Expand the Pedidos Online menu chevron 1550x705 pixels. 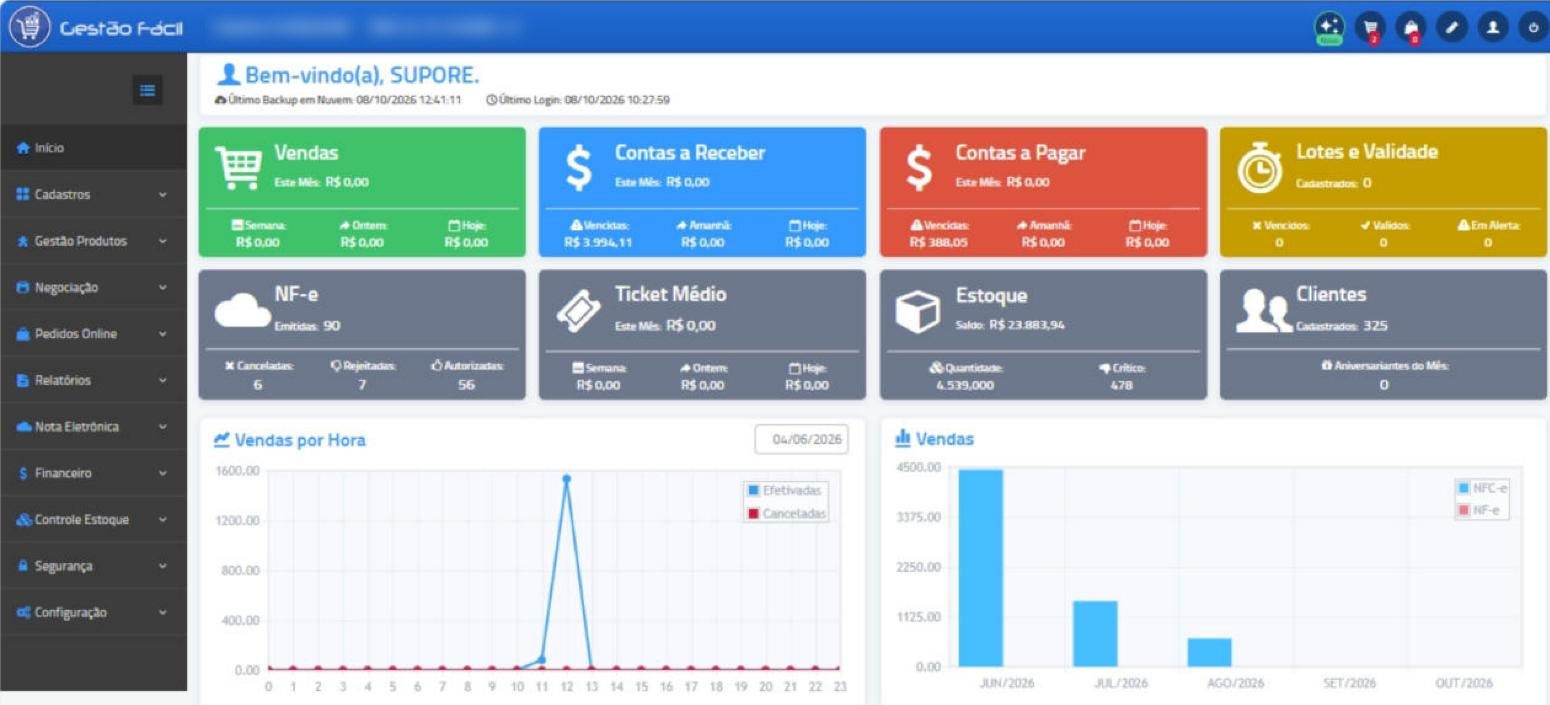(163, 334)
